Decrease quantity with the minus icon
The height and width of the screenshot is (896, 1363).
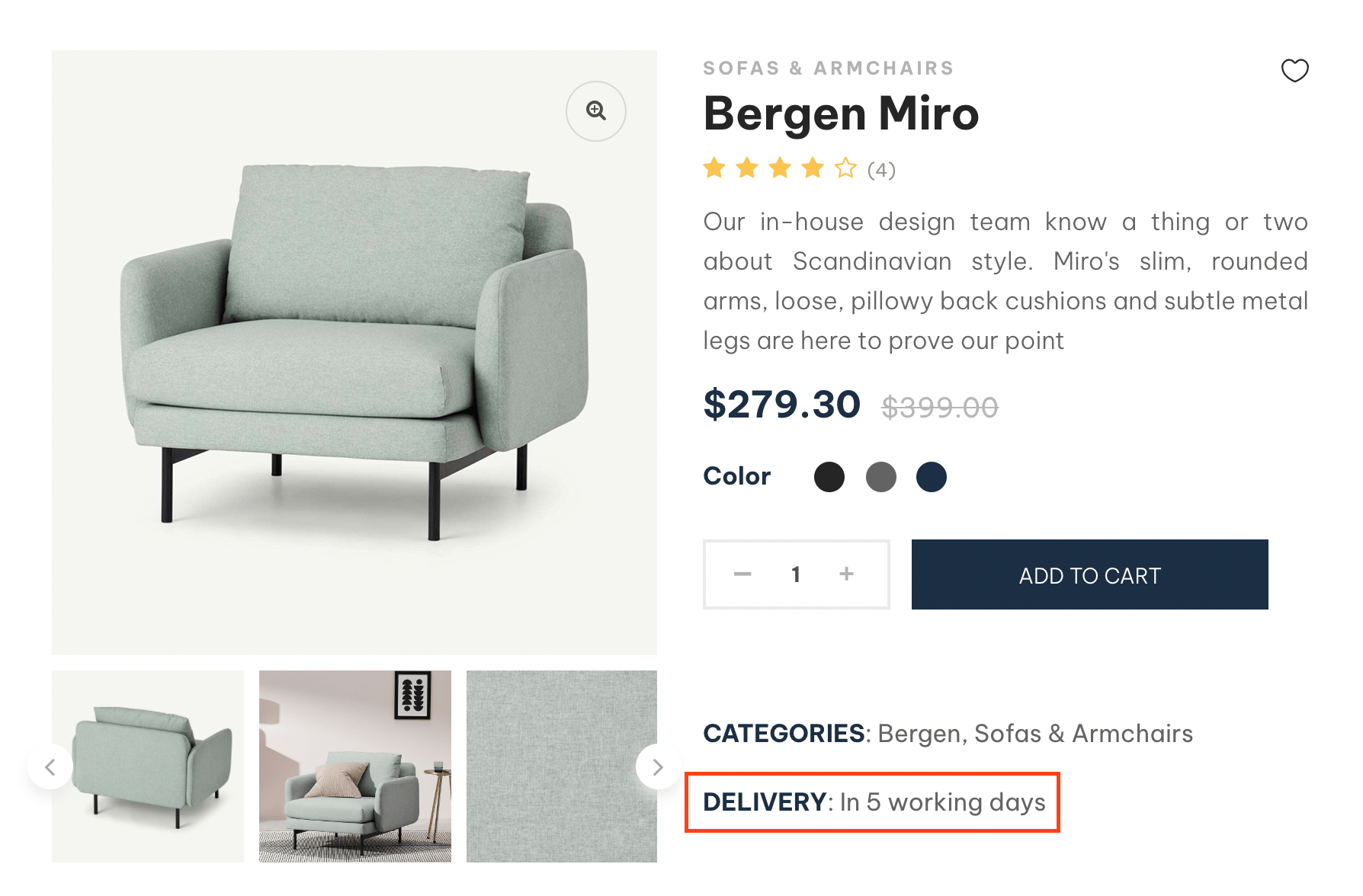742,574
